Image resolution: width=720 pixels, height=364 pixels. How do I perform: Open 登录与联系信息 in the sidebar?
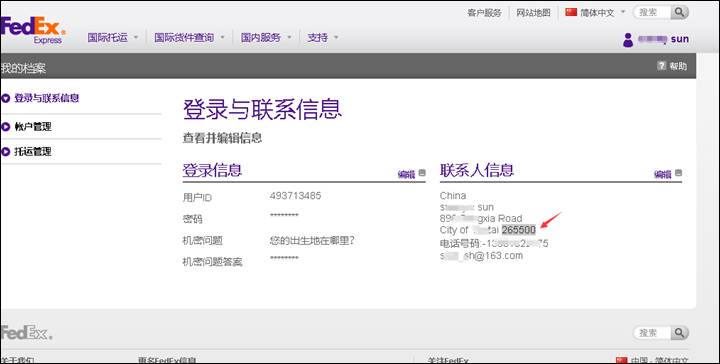pos(47,98)
